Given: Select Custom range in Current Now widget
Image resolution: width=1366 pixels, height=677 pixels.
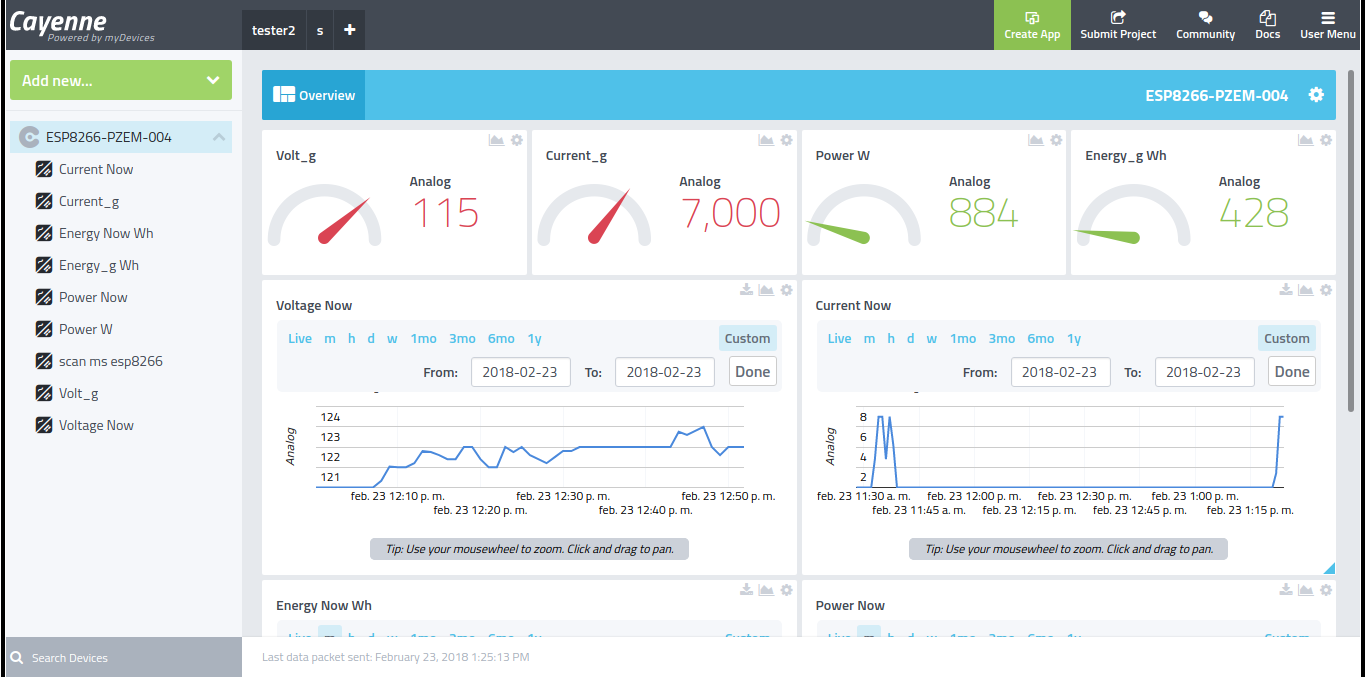Looking at the screenshot, I should click(1287, 338).
